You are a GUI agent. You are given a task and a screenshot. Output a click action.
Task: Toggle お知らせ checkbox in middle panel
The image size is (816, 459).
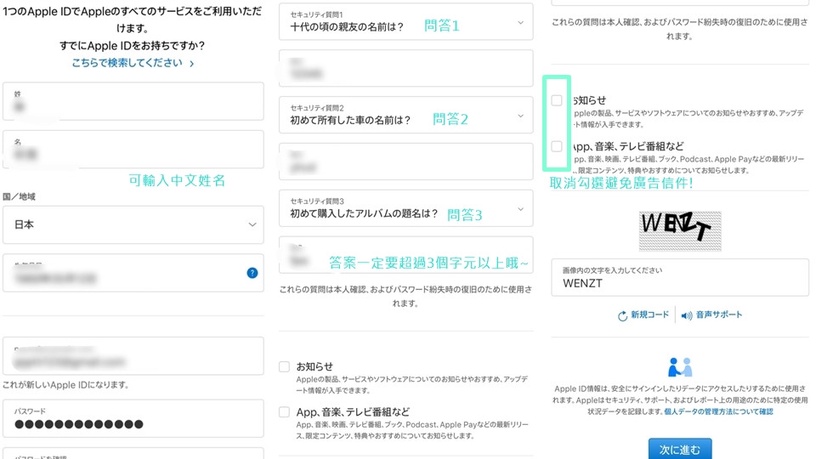point(284,367)
